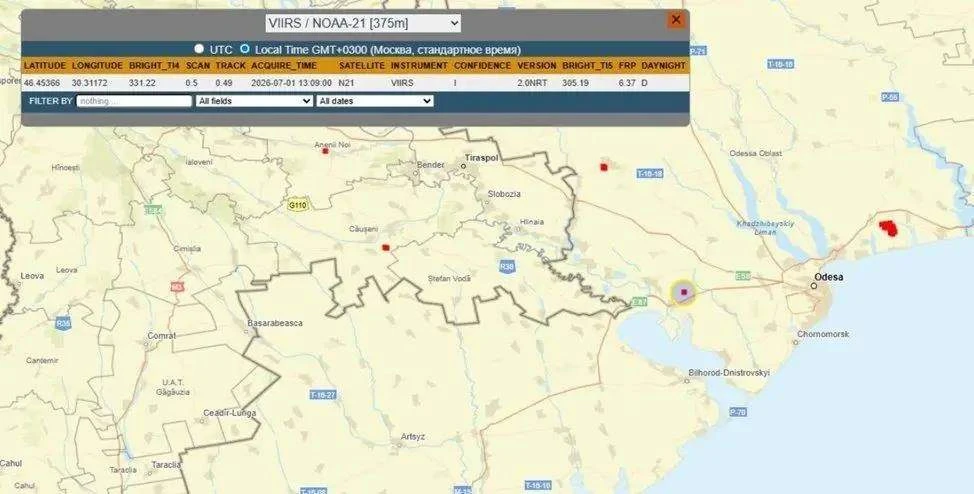Sort by the FRP column header
Screen dimensions: 974x494
point(627,65)
